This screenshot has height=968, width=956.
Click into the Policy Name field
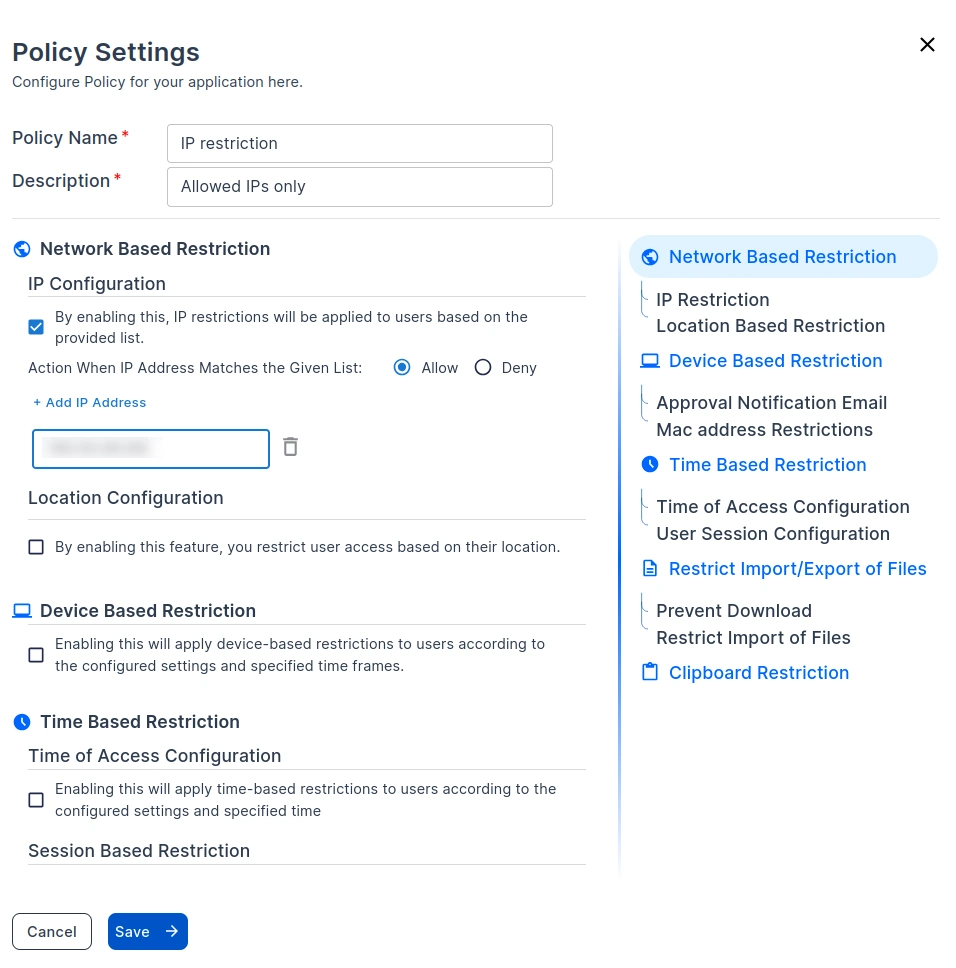(x=360, y=144)
